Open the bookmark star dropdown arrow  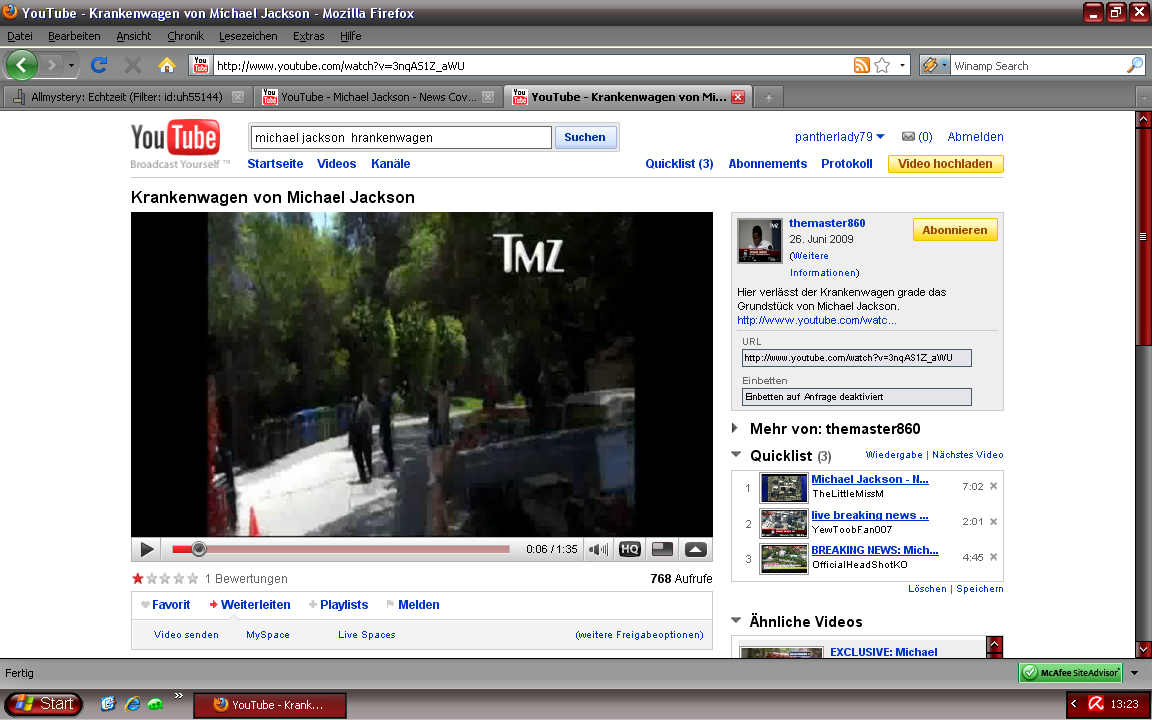(903, 65)
